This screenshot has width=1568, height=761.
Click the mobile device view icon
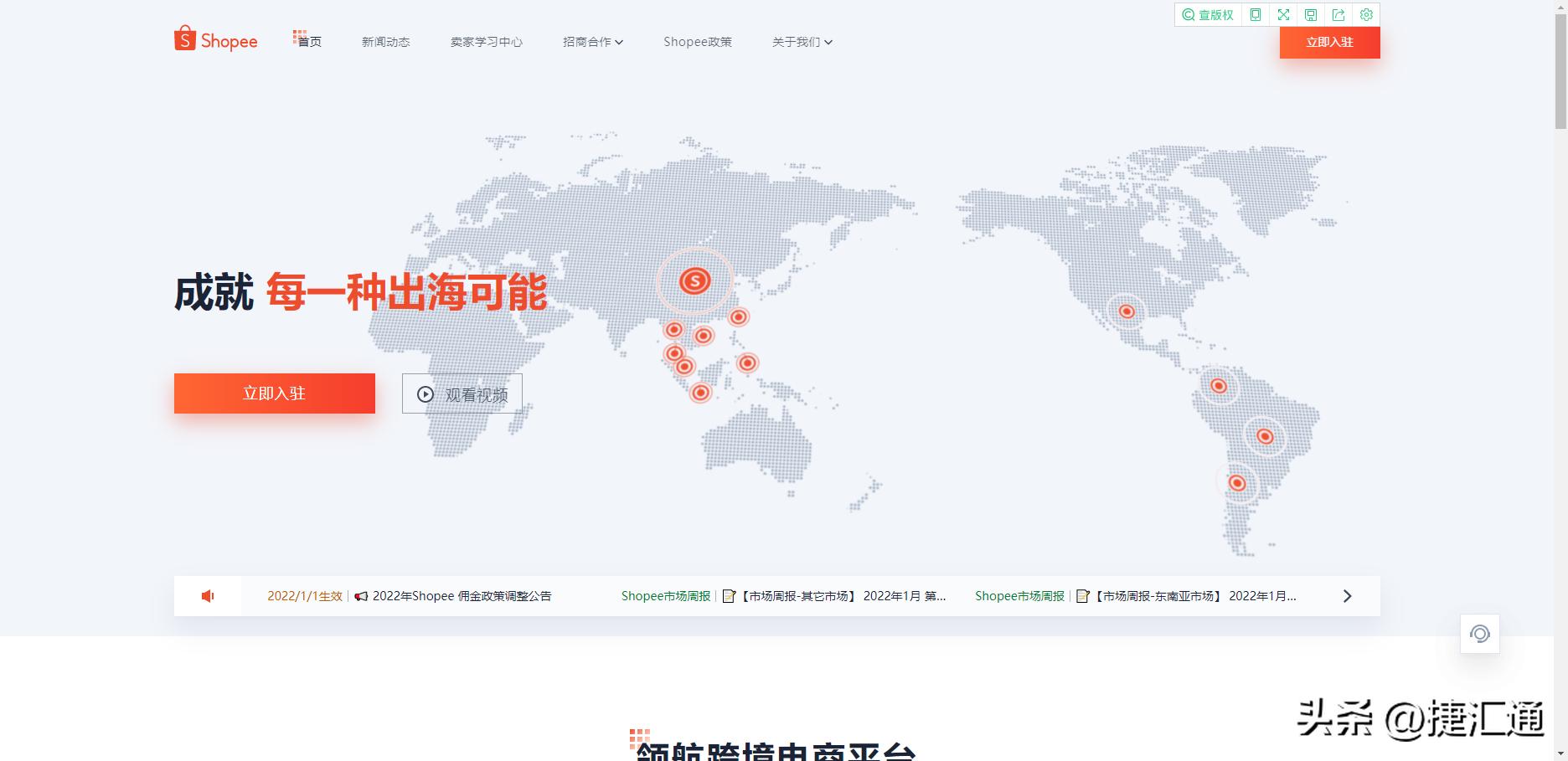pyautogui.click(x=1254, y=14)
